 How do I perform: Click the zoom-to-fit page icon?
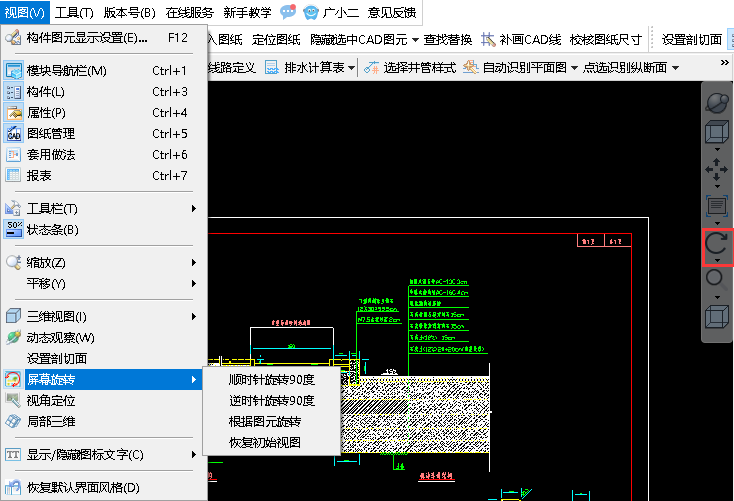pyautogui.click(x=717, y=206)
